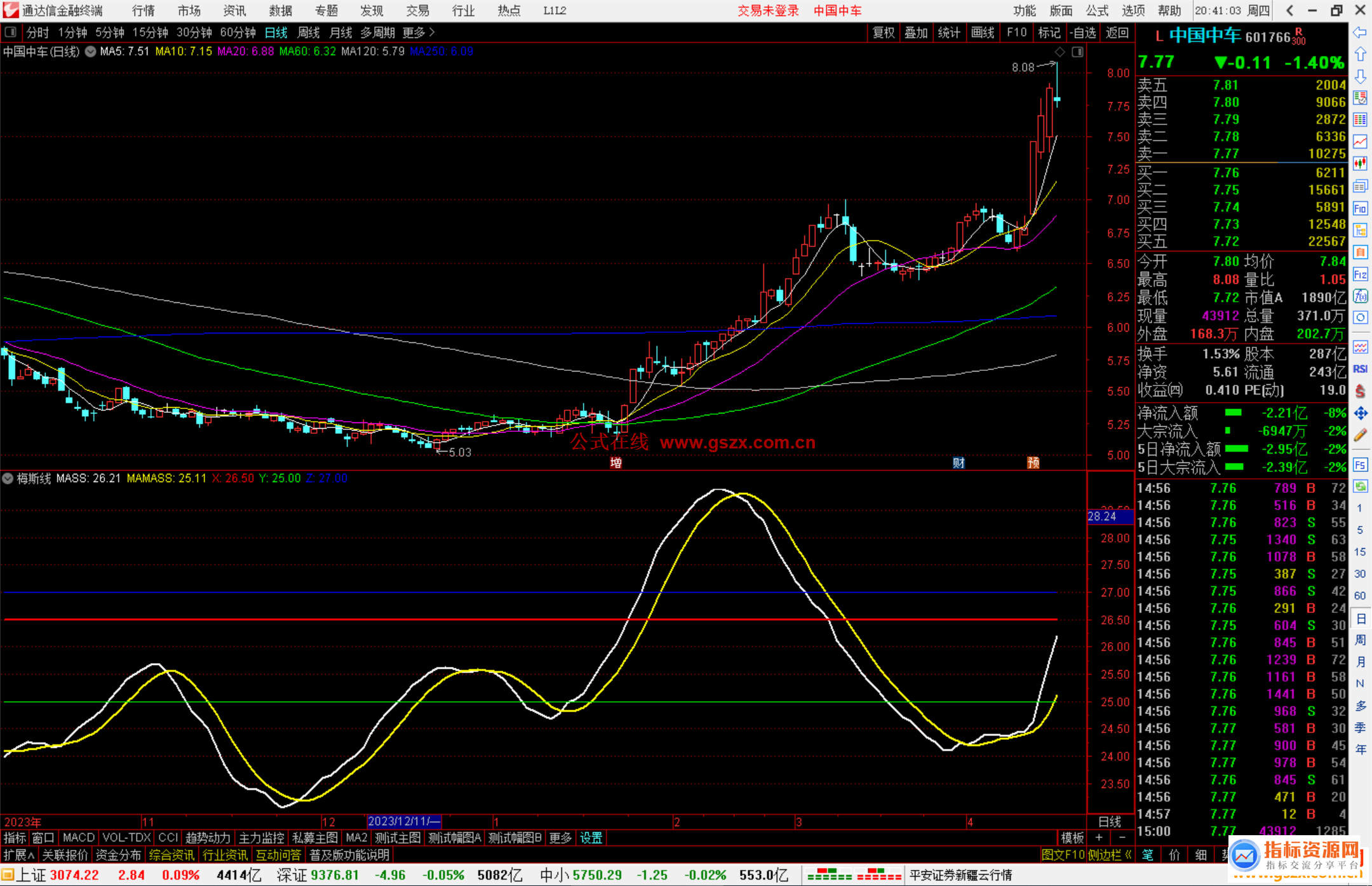The height and width of the screenshot is (886, 1372).
Task: Select the pencil drawing tool icon
Action: click(x=1360, y=436)
